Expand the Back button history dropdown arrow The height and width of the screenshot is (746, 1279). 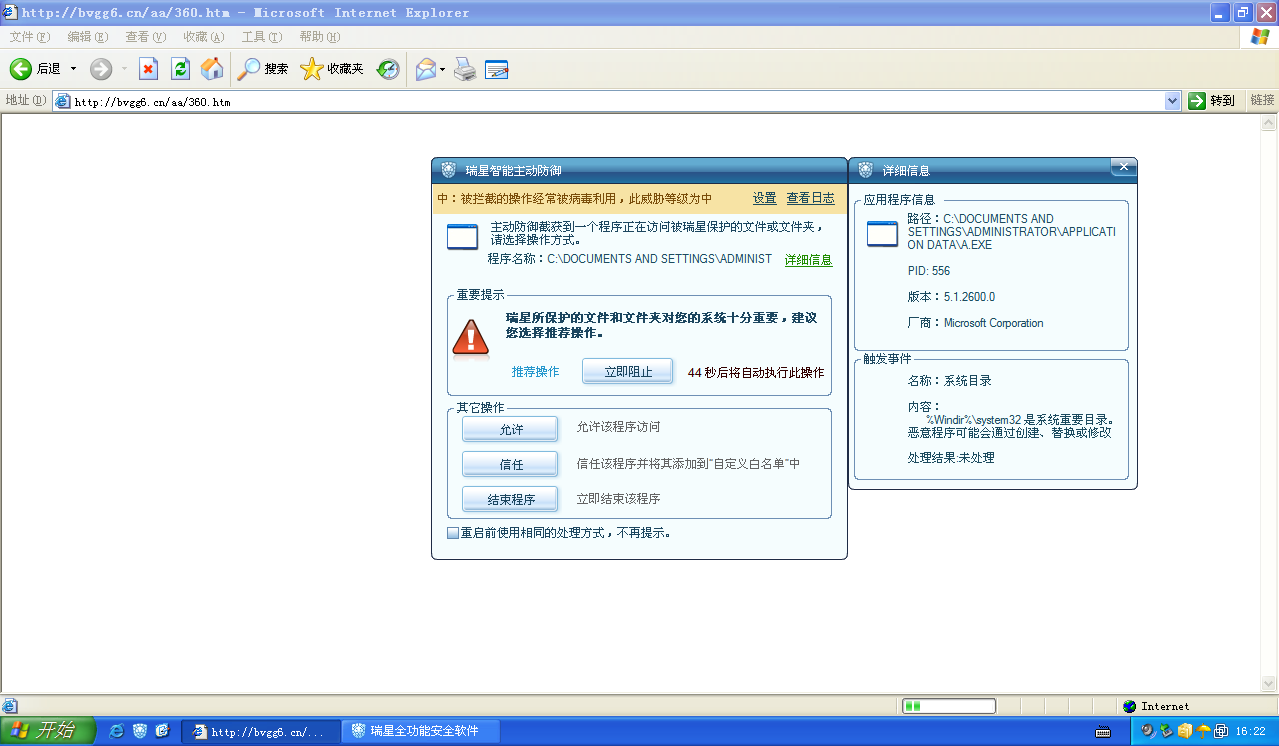(73, 69)
